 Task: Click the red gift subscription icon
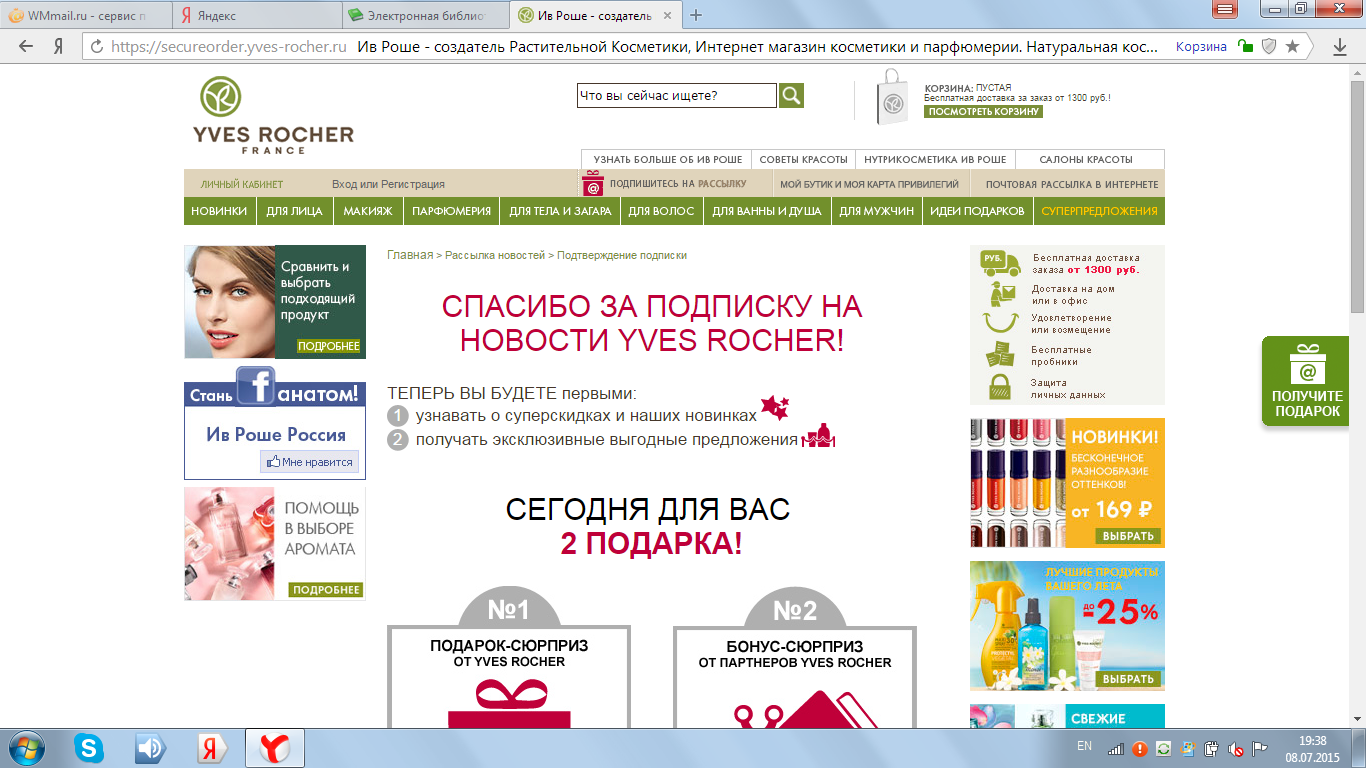point(593,184)
